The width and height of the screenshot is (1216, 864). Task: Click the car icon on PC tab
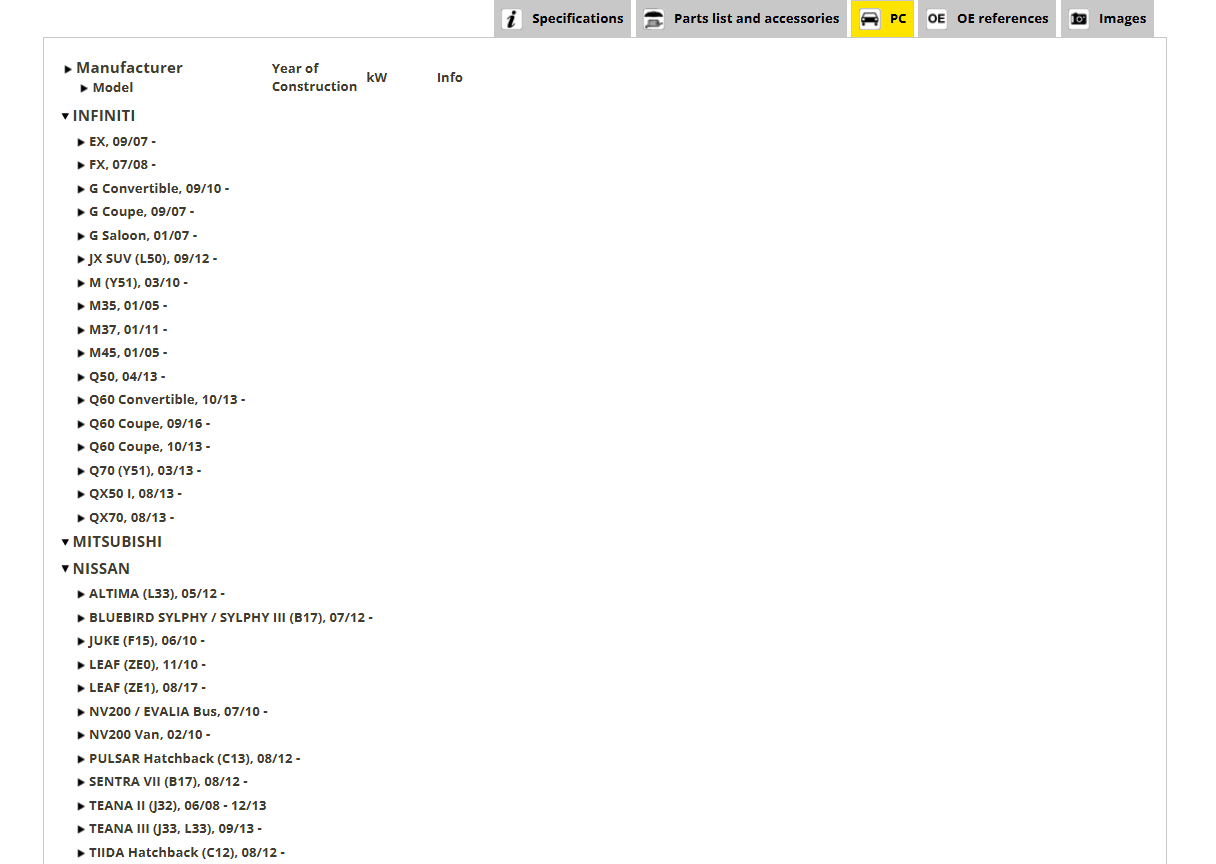coord(870,19)
